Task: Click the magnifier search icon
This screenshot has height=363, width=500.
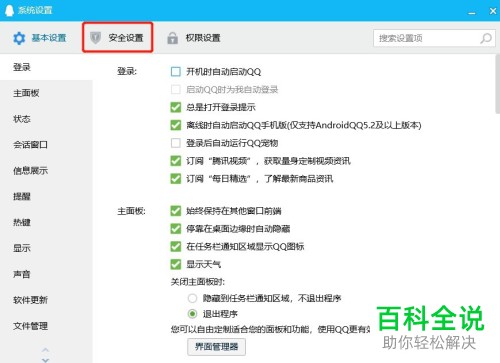Action: tap(486, 38)
